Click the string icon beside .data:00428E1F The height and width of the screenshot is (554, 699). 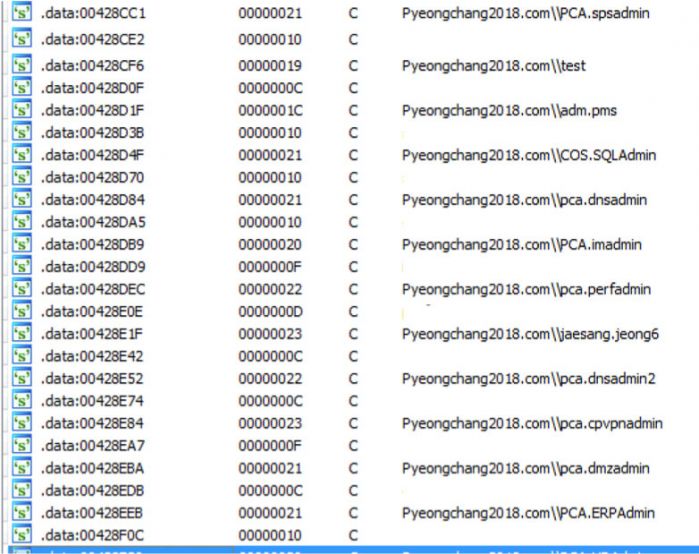21,334
